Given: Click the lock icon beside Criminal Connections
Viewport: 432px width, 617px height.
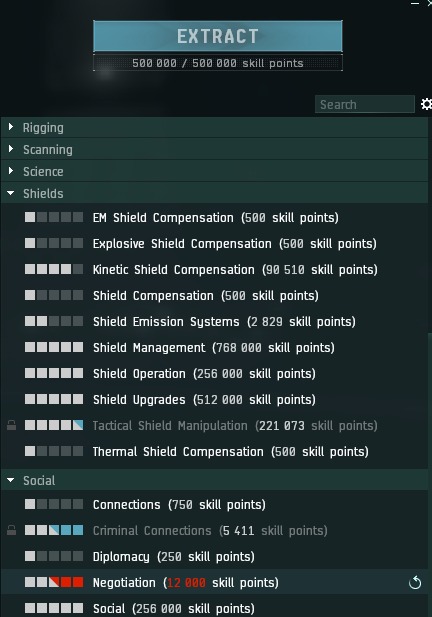Looking at the screenshot, I should coord(11,530).
